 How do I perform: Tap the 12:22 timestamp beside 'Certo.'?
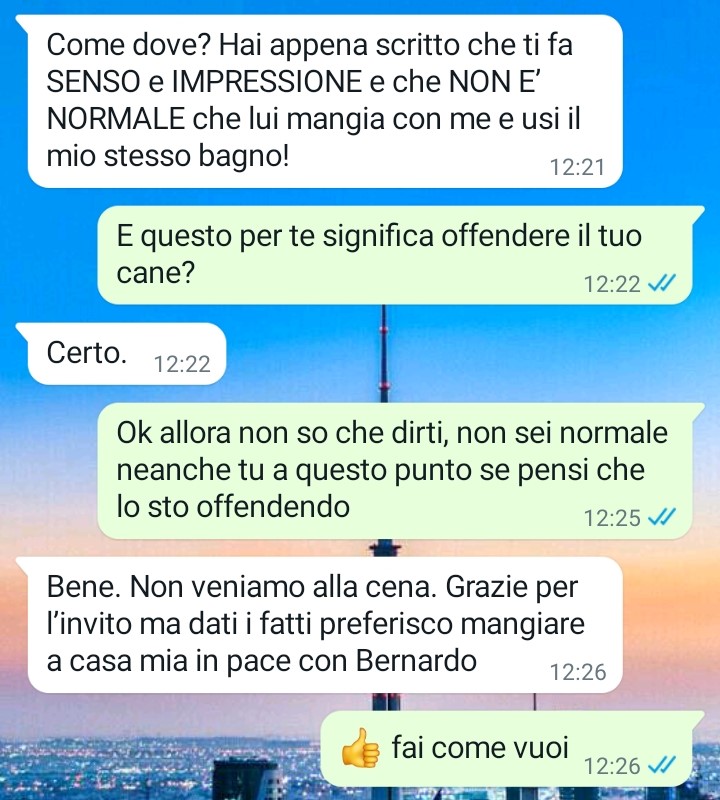tap(182, 364)
